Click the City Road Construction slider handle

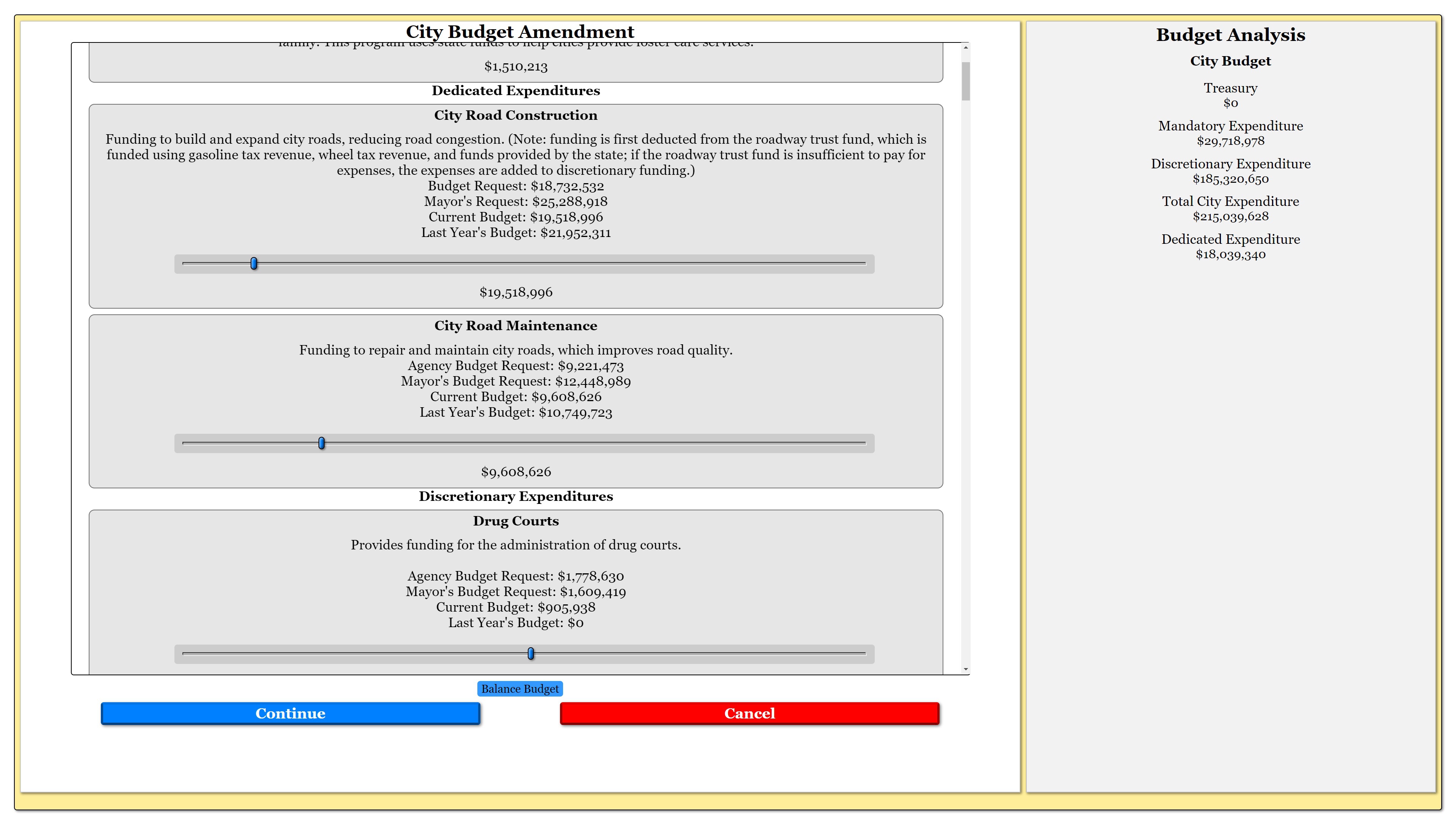pos(254,264)
